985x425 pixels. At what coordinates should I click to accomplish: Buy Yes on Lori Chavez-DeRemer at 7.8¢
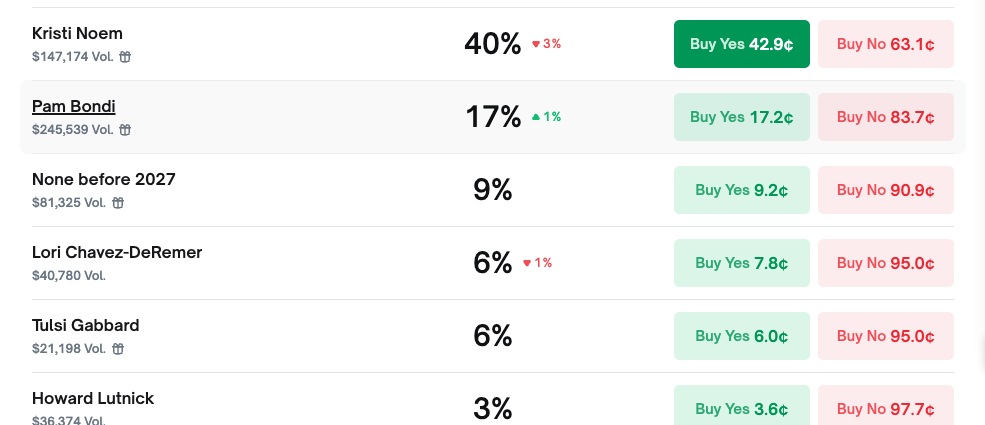pos(741,263)
